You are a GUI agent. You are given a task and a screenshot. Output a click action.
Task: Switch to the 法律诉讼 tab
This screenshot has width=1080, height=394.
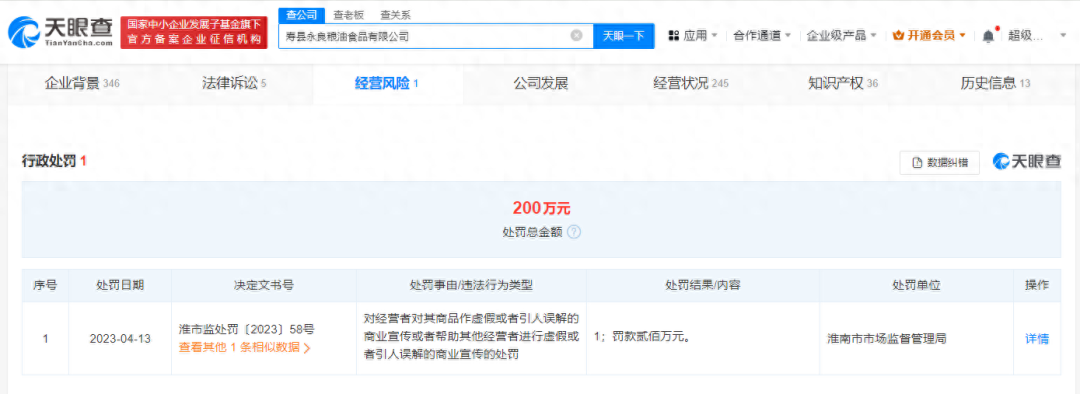pyautogui.click(x=234, y=84)
